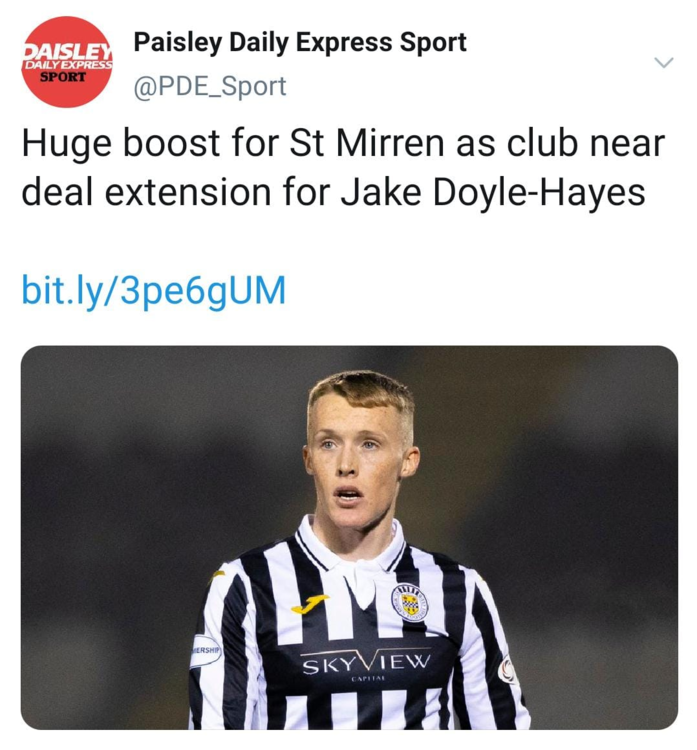Click the Paisley Daily Express Sport display name
The height and width of the screenshot is (750, 697).
click(x=300, y=43)
